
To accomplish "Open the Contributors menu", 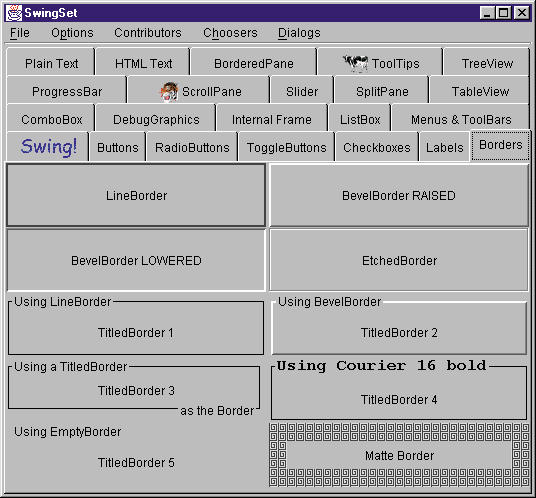I will click(148, 33).
